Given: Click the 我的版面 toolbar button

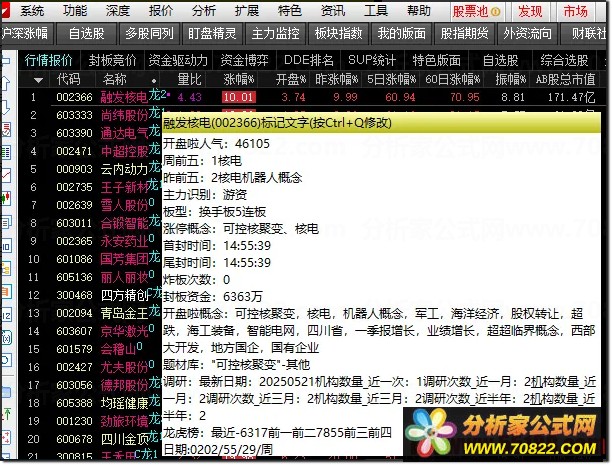Looking at the screenshot, I should pyautogui.click(x=401, y=34).
